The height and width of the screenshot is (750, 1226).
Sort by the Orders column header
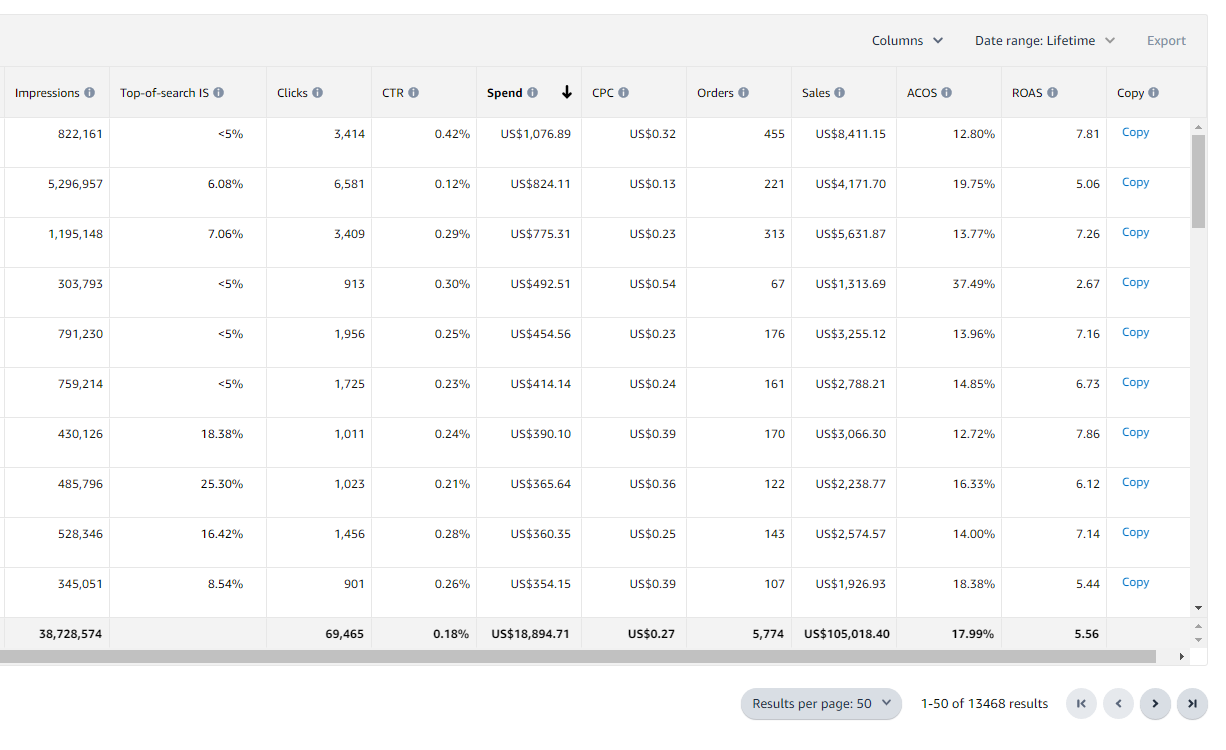[x=716, y=93]
